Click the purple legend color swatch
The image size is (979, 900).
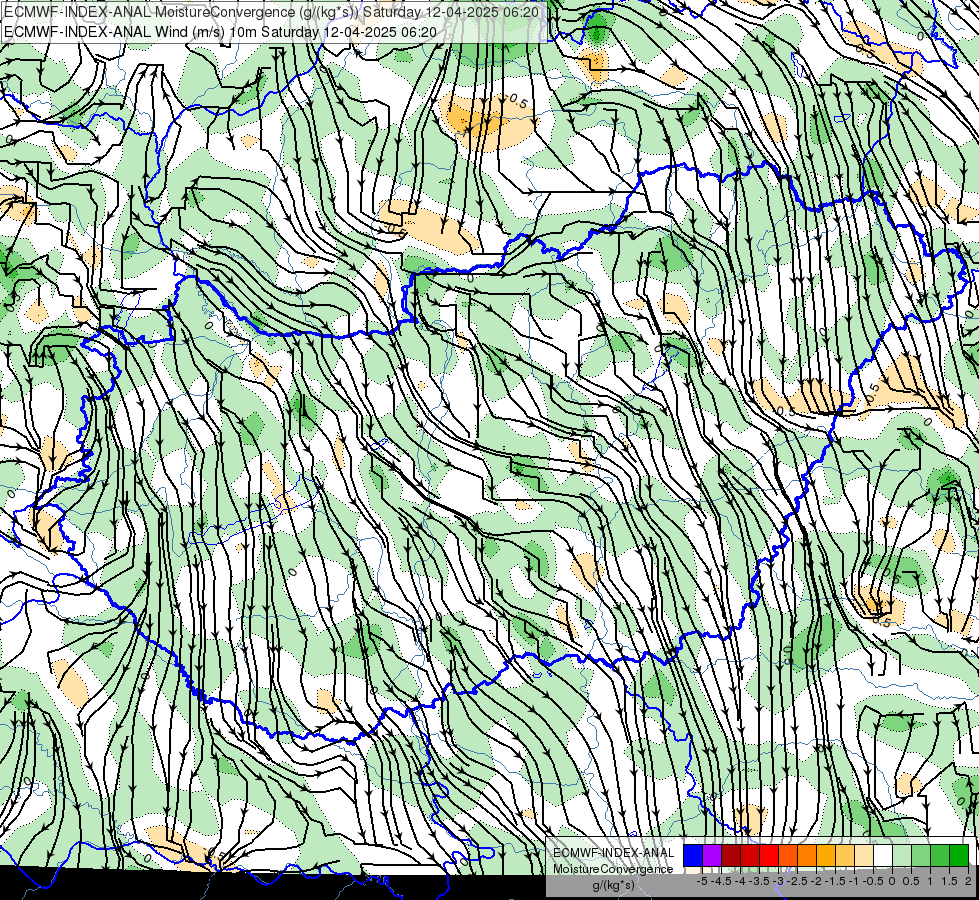tap(712, 856)
